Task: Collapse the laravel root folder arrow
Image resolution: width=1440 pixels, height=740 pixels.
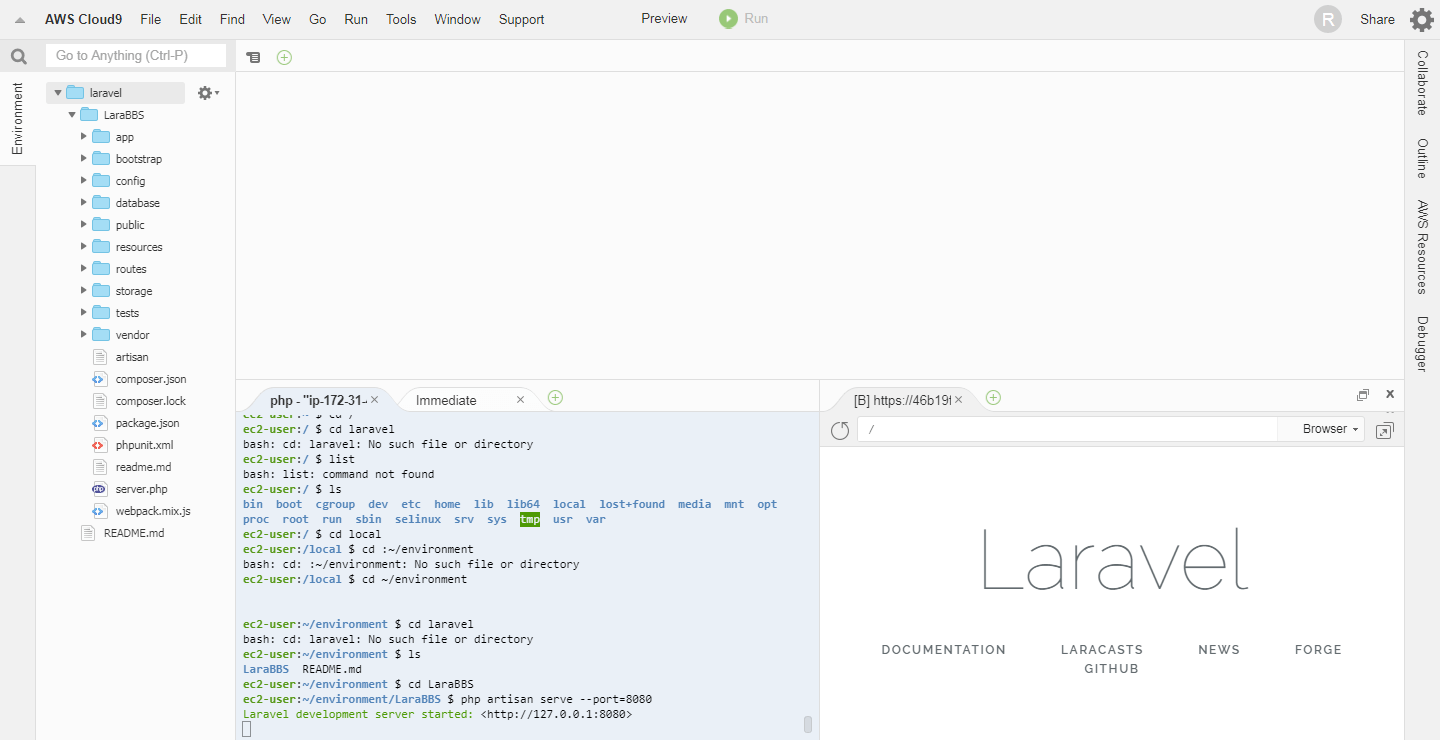Action: click(x=58, y=93)
